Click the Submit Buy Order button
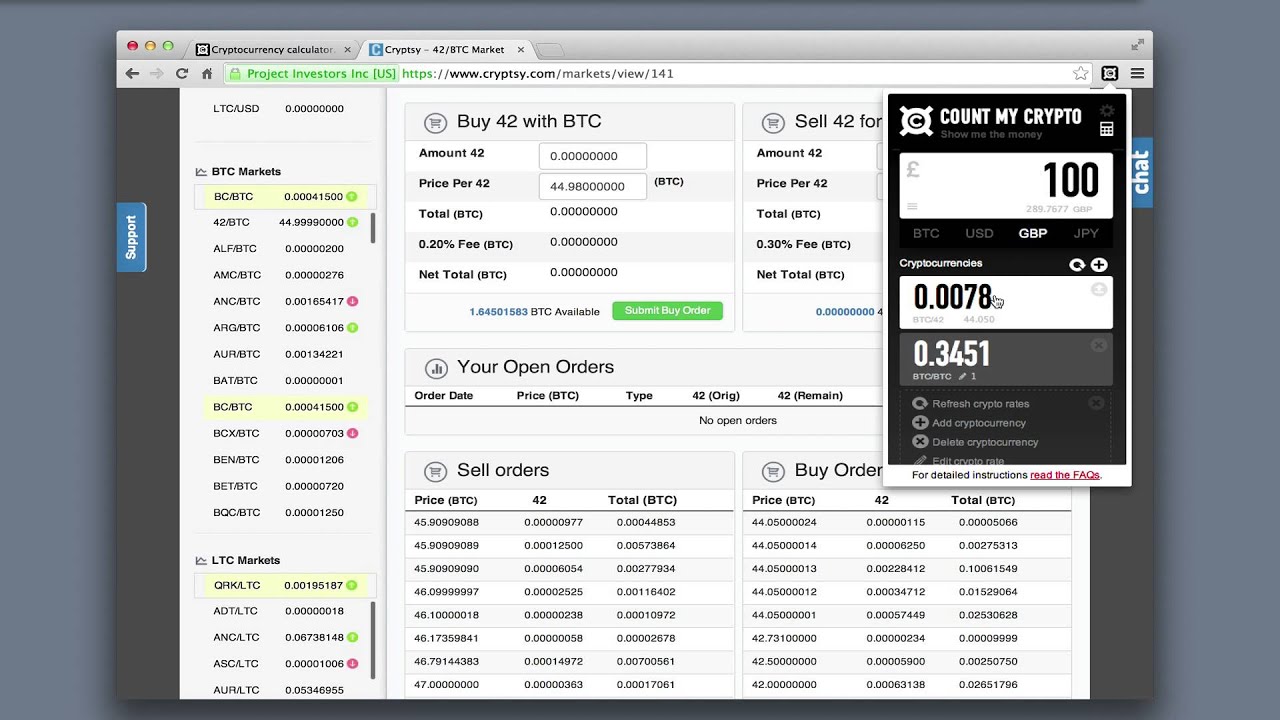This screenshot has width=1280, height=720. coord(667,311)
